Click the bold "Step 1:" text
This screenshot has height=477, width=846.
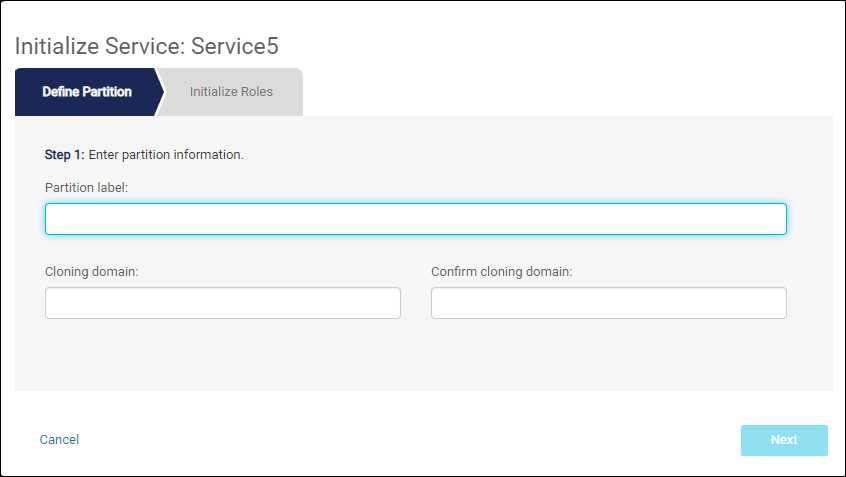(x=64, y=155)
